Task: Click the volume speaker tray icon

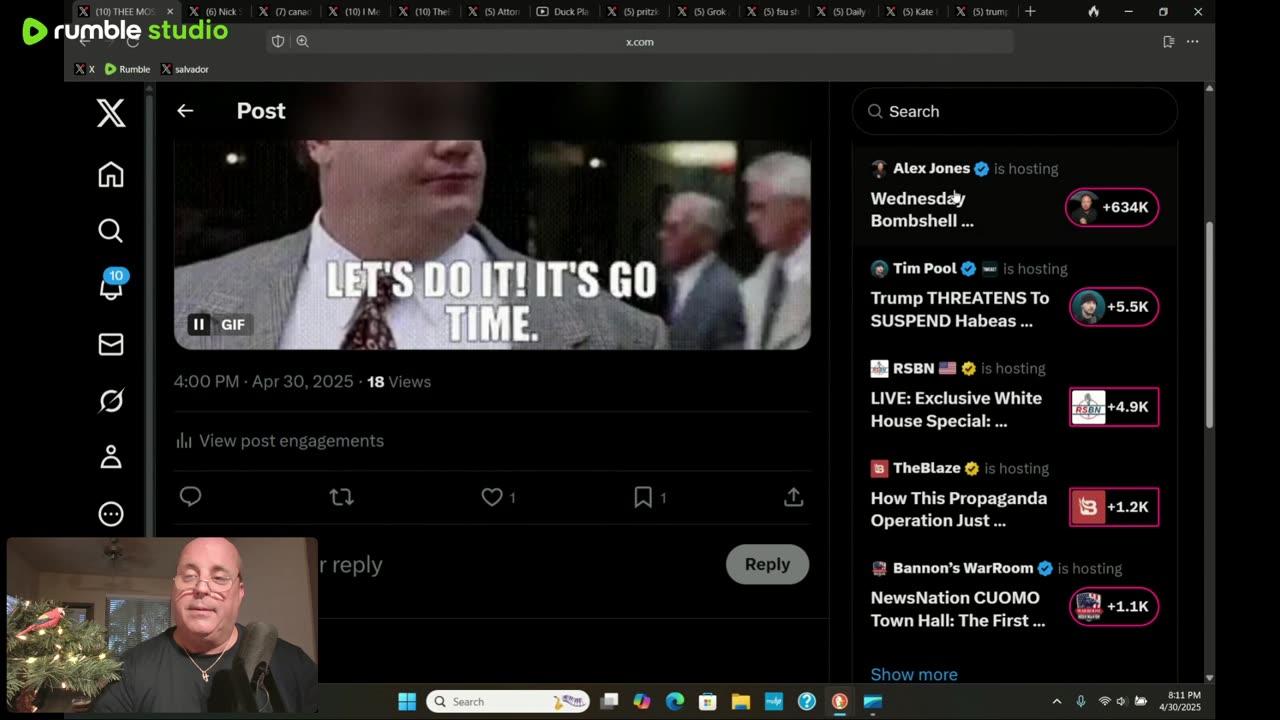Action: (x=1122, y=701)
